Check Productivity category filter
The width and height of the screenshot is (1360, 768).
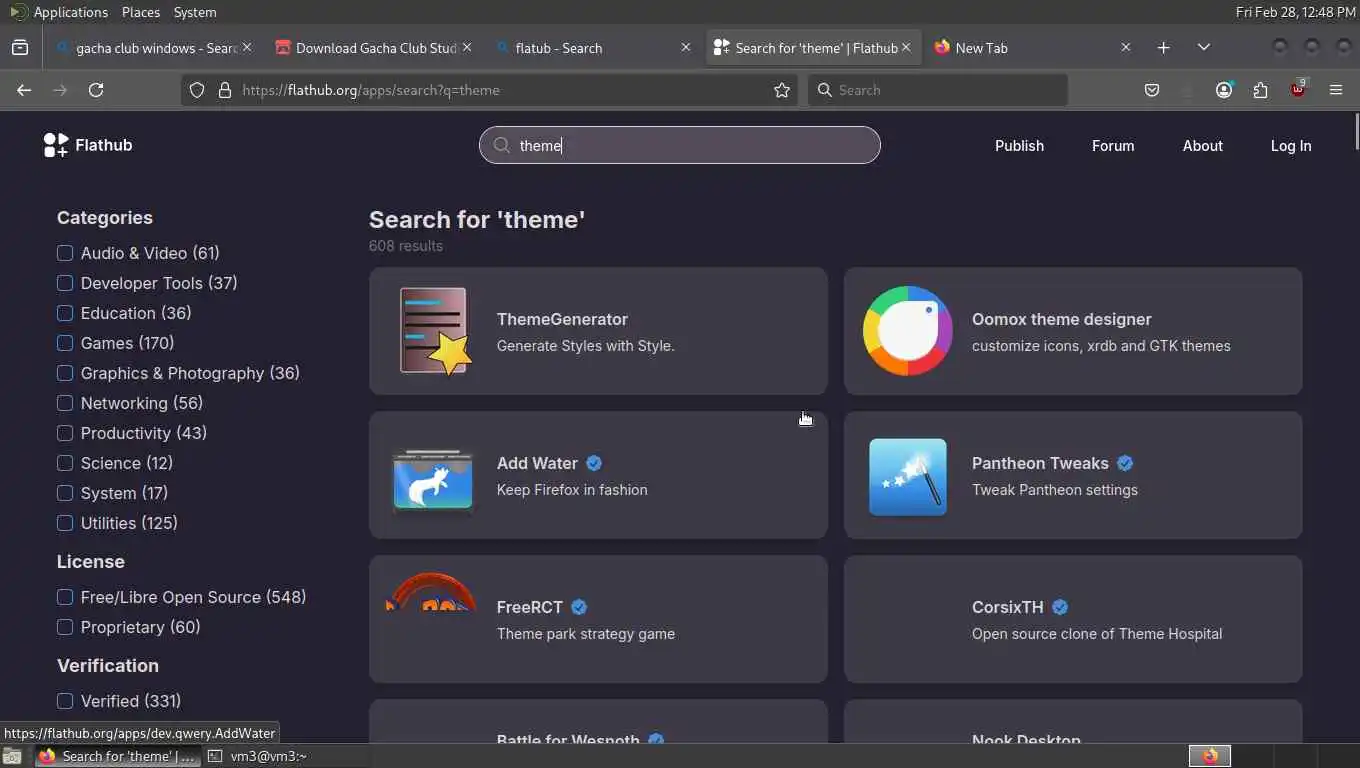[x=65, y=433]
